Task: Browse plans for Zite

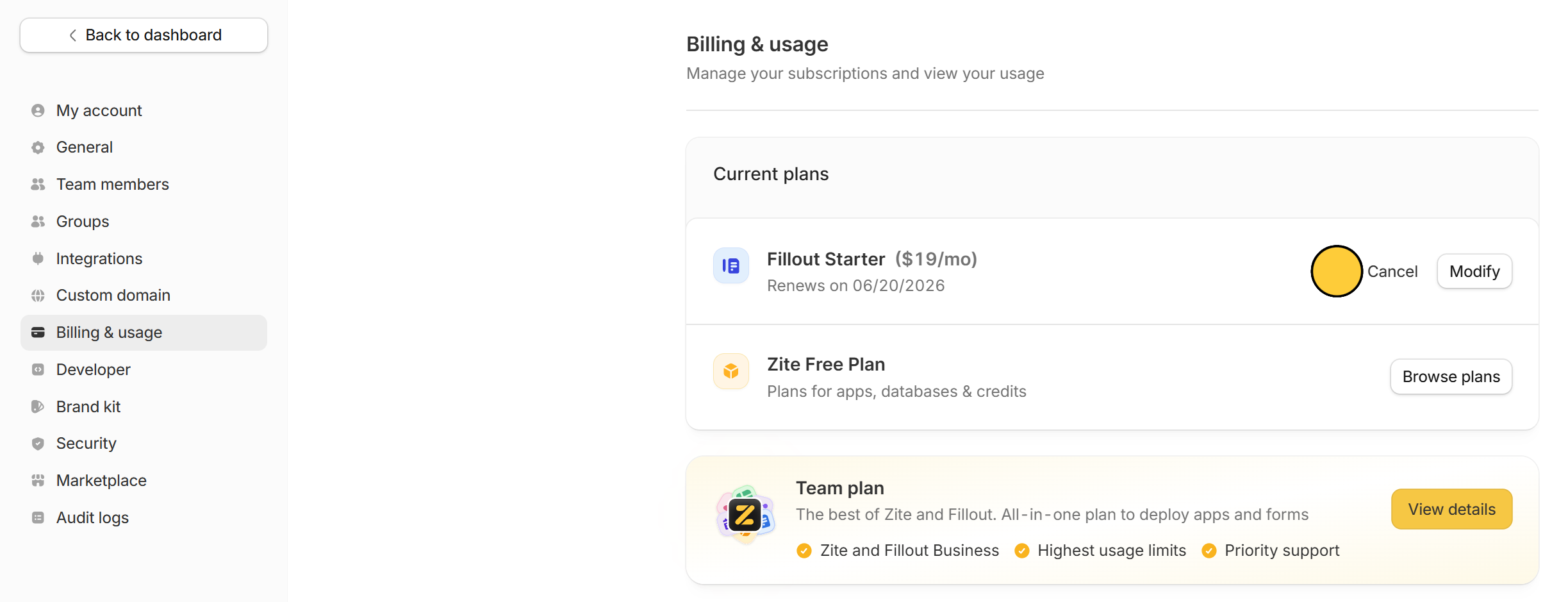Action: [x=1451, y=377]
